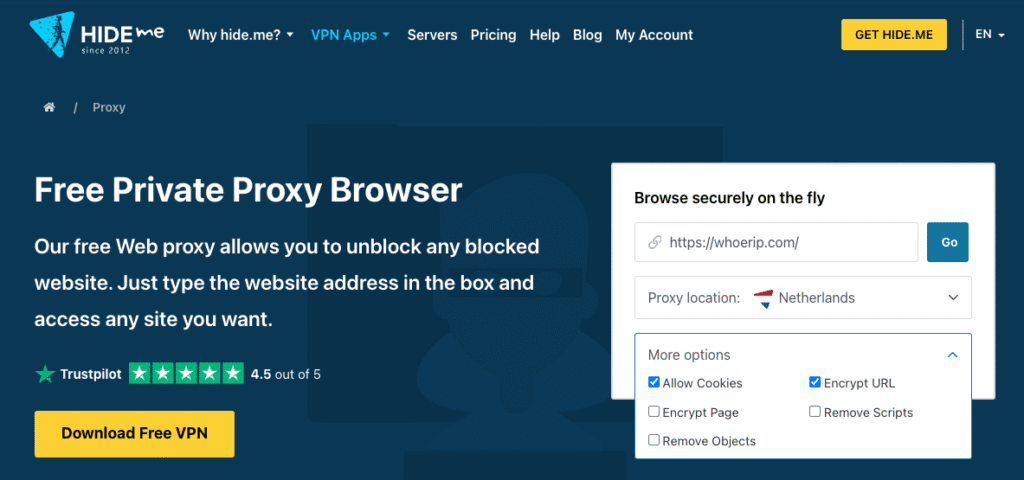
Task: Open the EN language selector
Action: coord(989,35)
